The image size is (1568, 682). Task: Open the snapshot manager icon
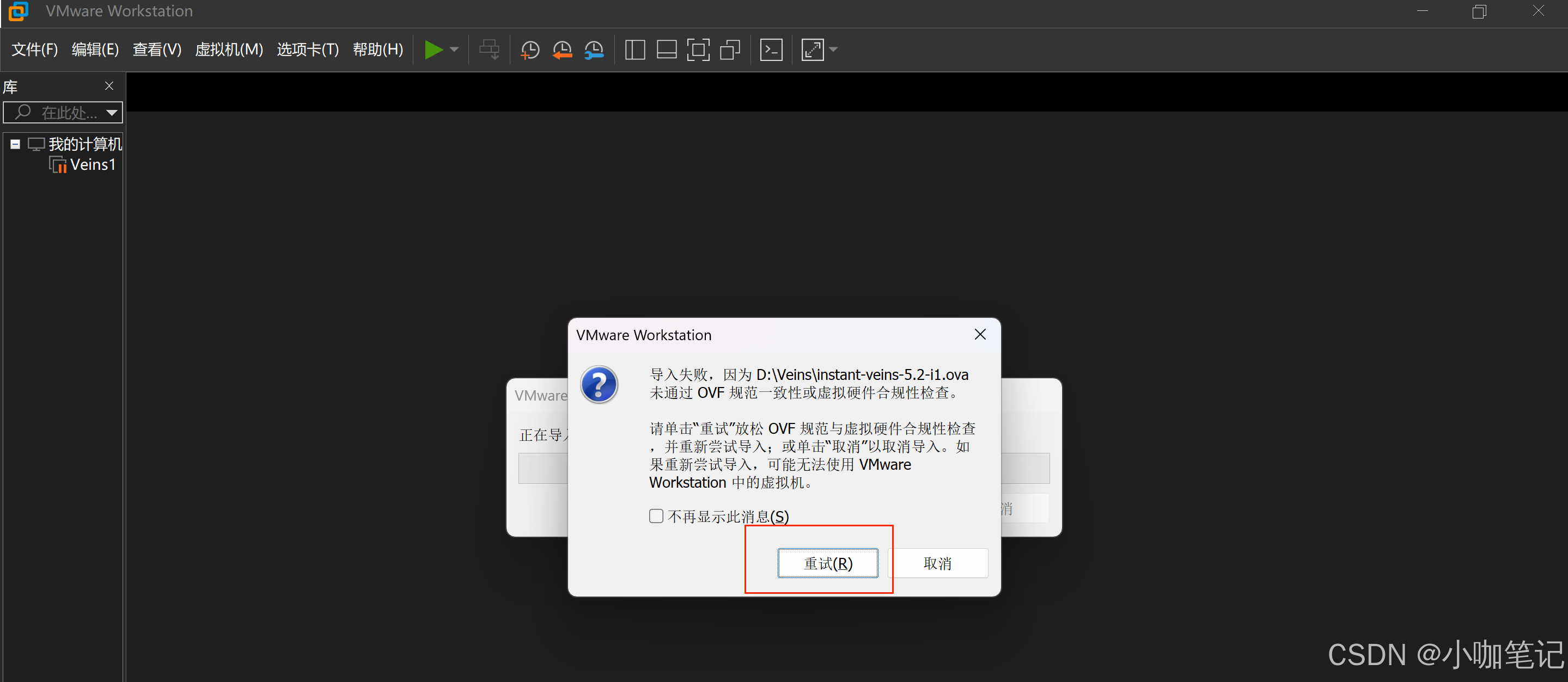pos(594,50)
